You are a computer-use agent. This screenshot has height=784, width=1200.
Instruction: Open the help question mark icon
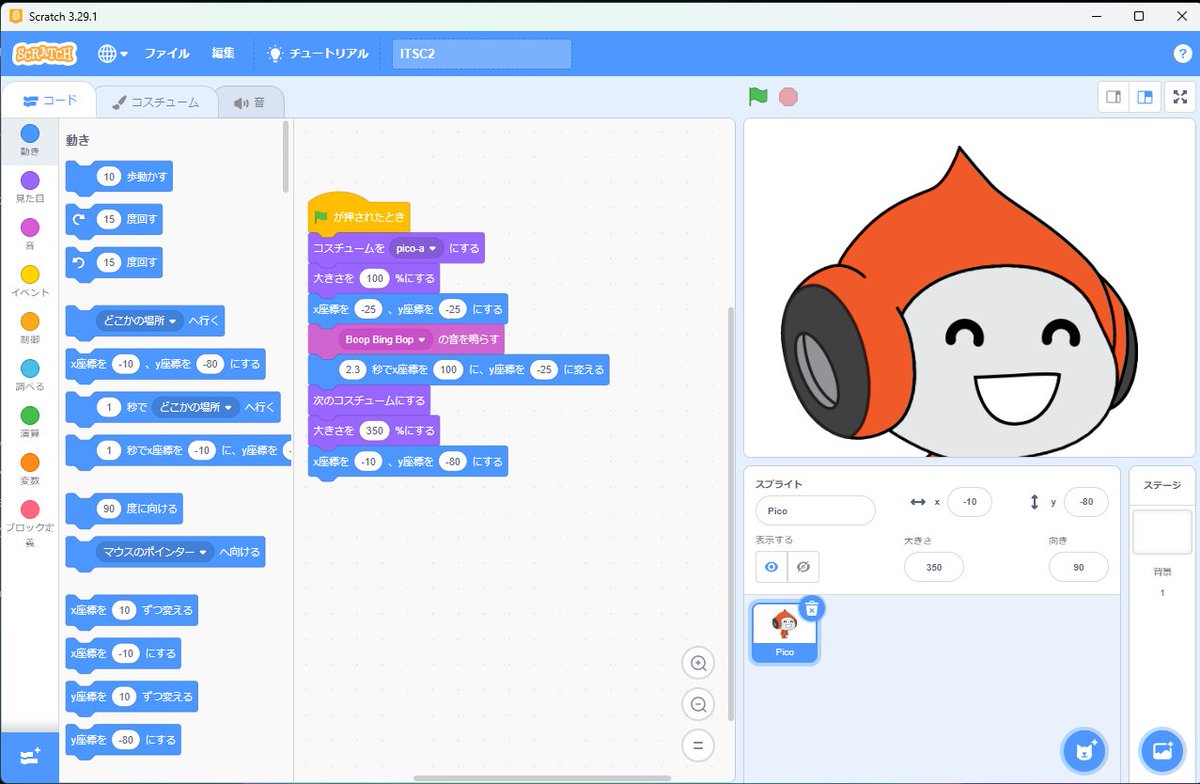coord(1182,54)
